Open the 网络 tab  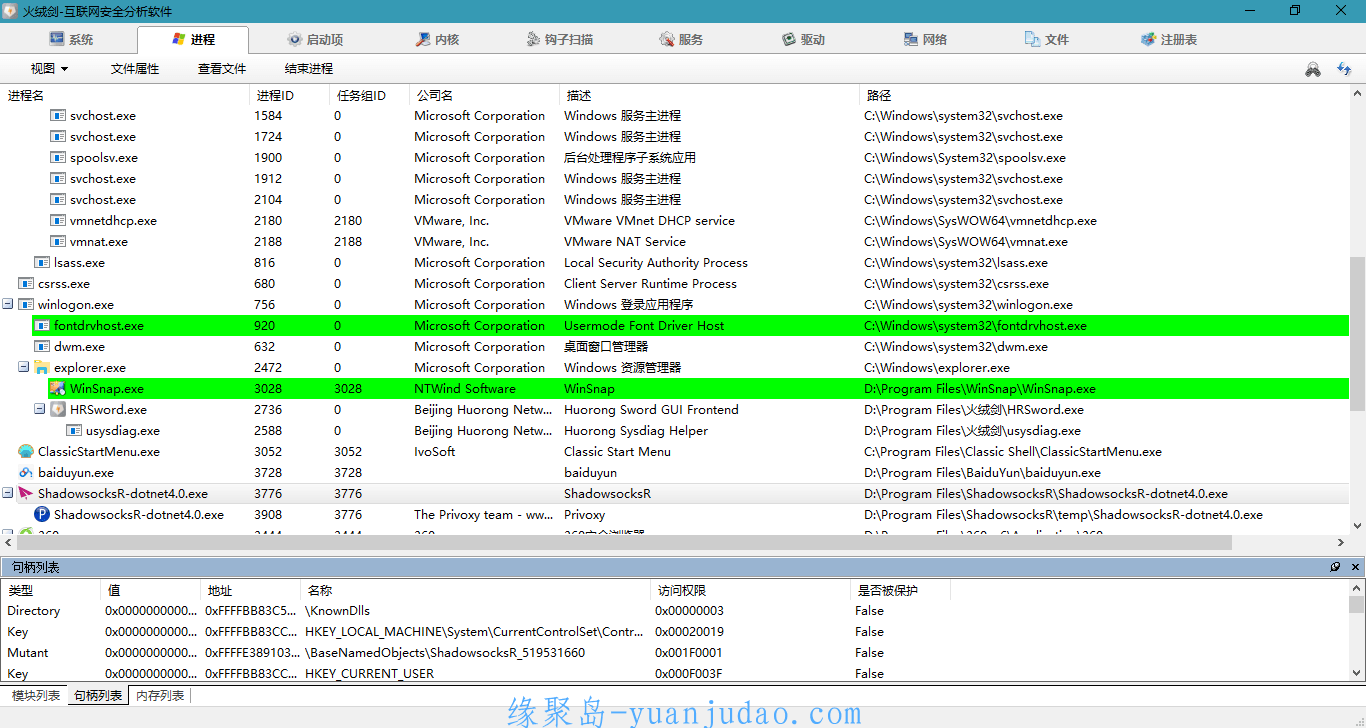[925, 39]
